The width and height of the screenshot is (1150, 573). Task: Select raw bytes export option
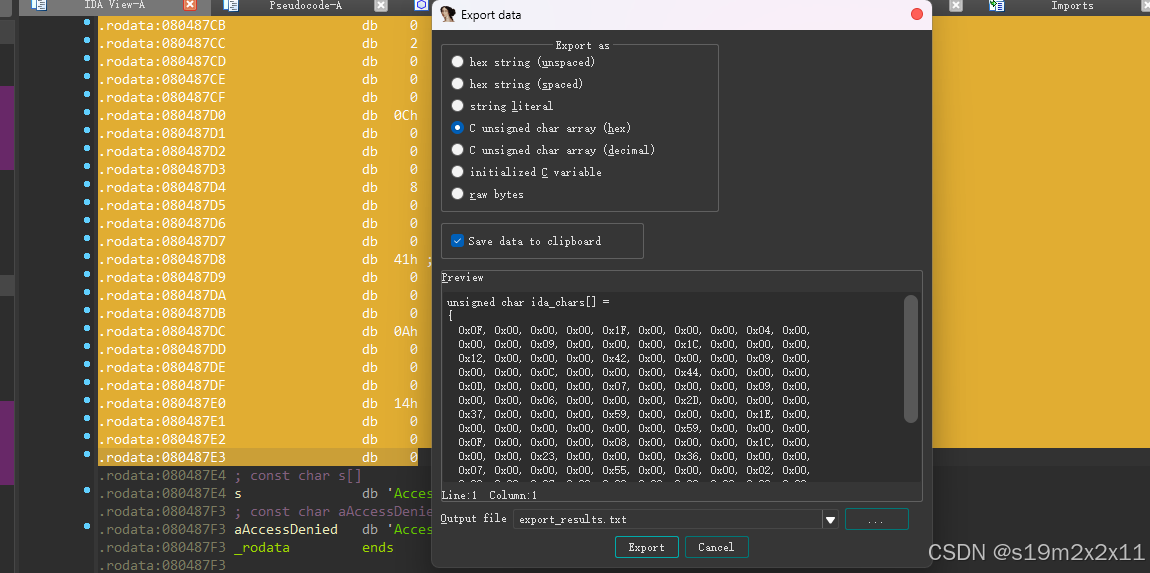pyautogui.click(x=458, y=194)
